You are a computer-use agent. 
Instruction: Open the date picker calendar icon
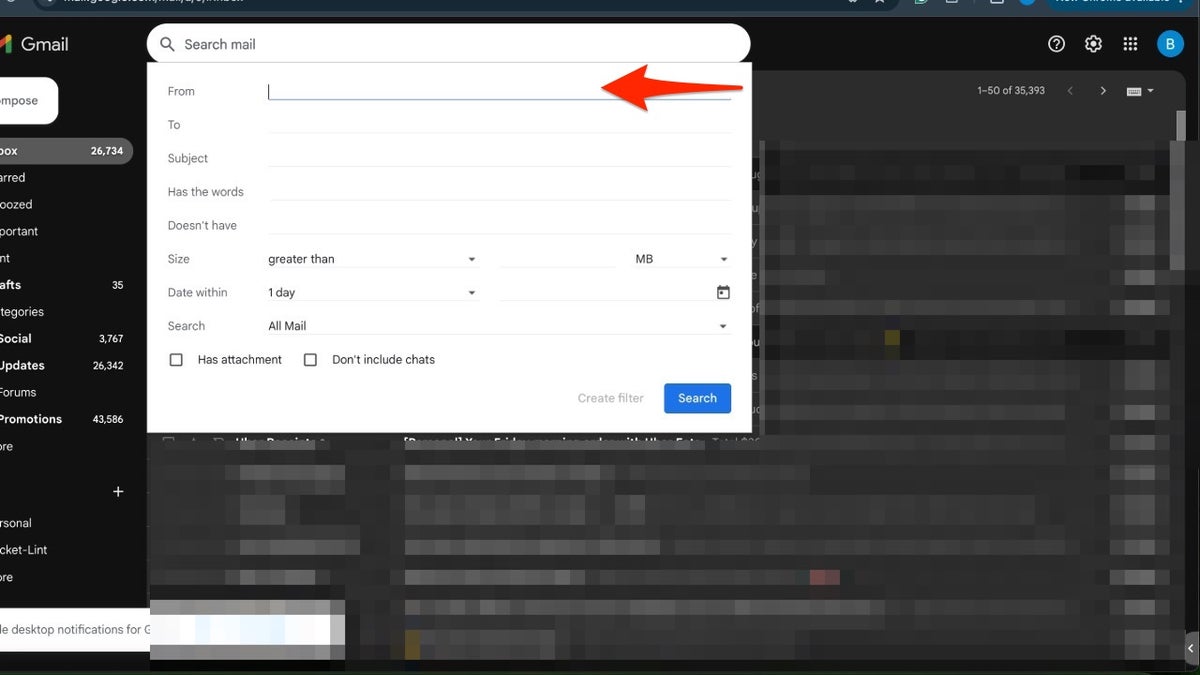722,292
